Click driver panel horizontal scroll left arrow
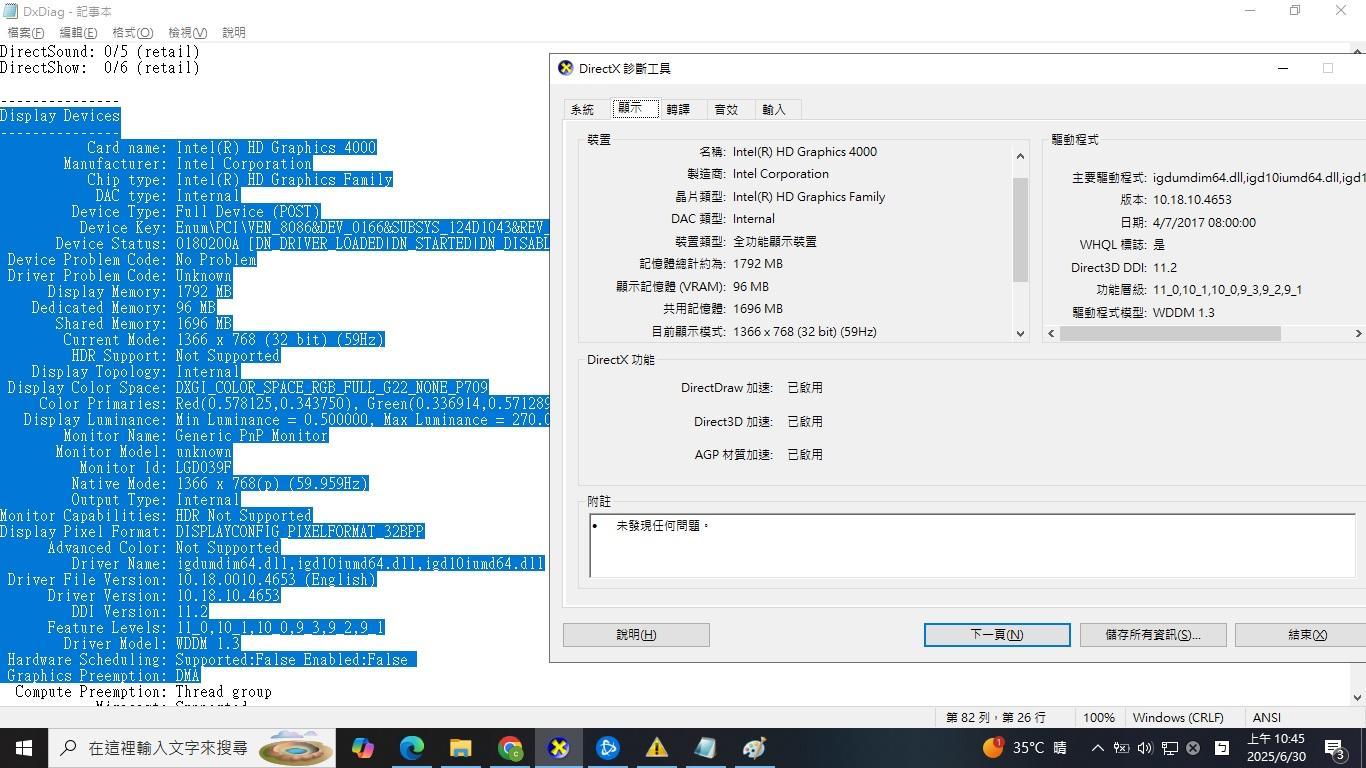Image resolution: width=1366 pixels, height=768 pixels. [x=1051, y=334]
